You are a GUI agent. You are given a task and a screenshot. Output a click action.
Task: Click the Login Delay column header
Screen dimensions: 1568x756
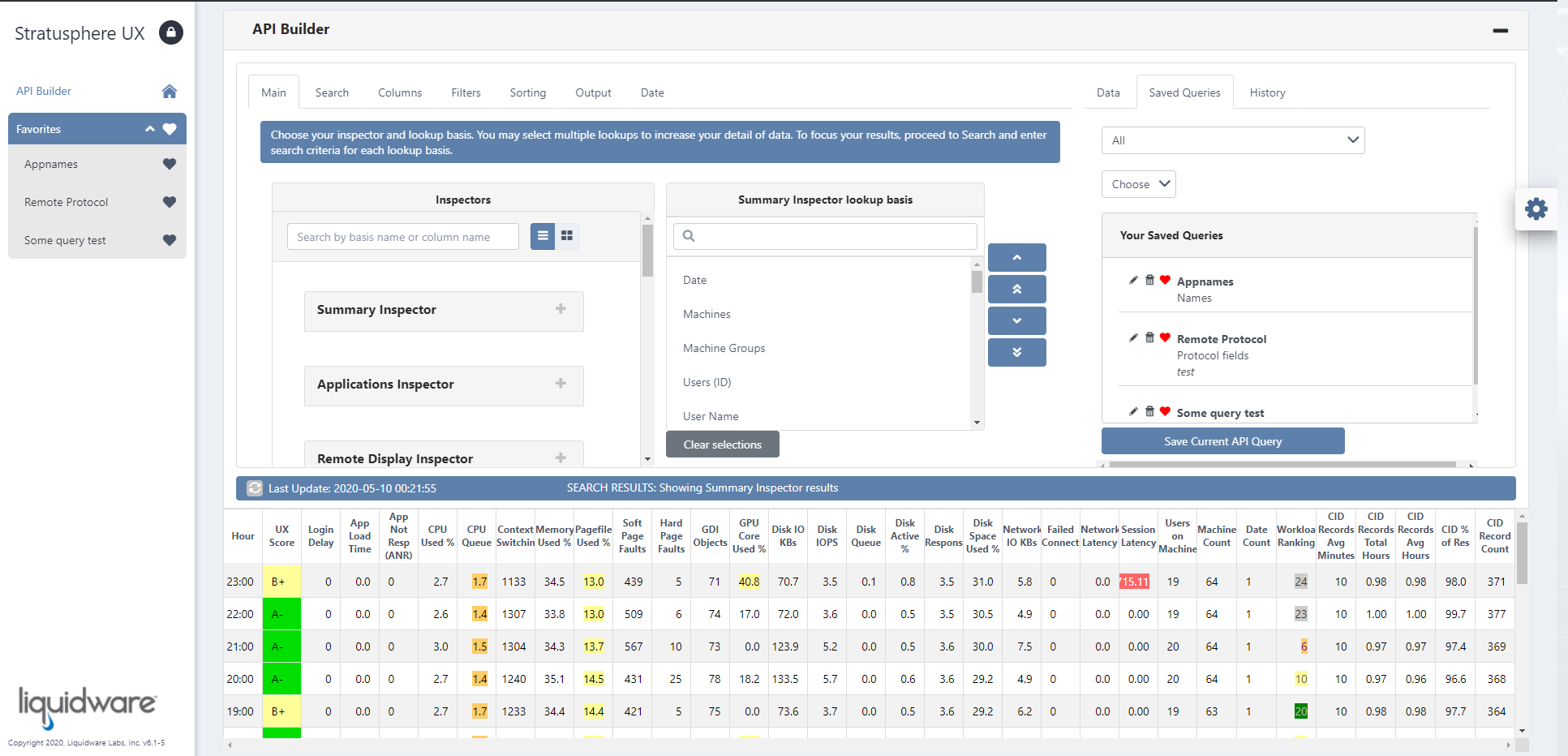click(320, 536)
